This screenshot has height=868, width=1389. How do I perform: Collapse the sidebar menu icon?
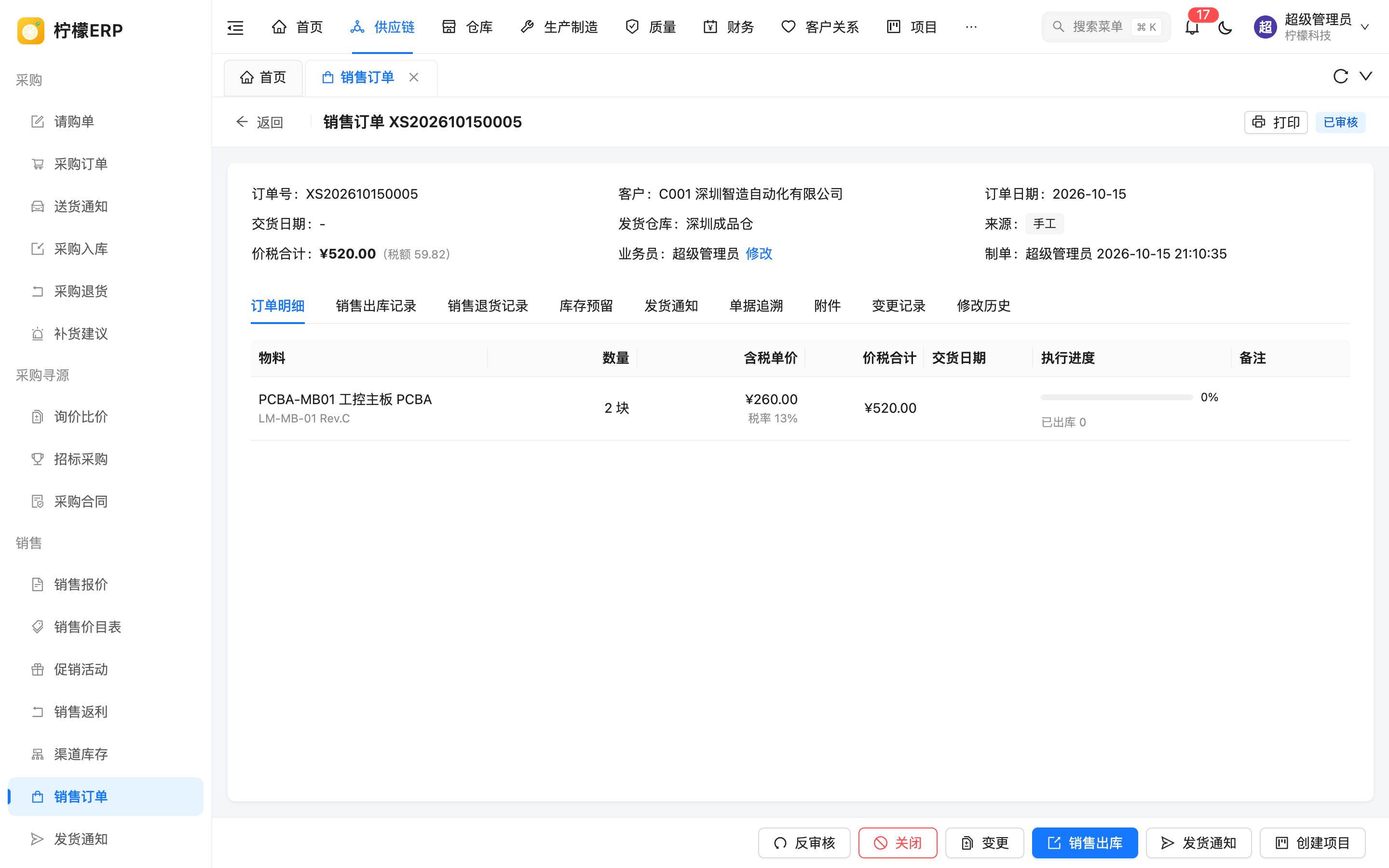(235, 27)
